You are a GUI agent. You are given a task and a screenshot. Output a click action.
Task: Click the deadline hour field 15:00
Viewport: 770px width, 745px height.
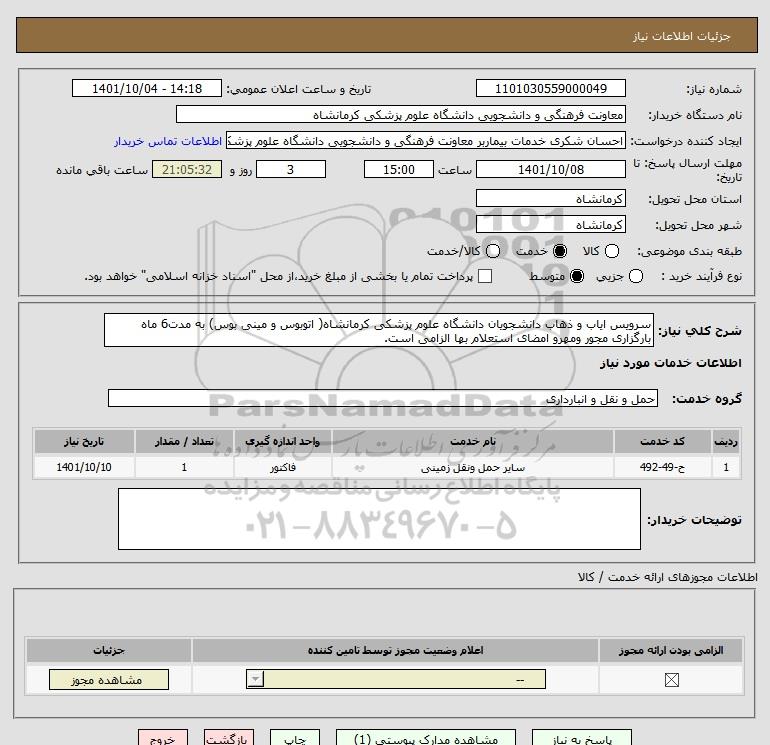click(x=399, y=169)
